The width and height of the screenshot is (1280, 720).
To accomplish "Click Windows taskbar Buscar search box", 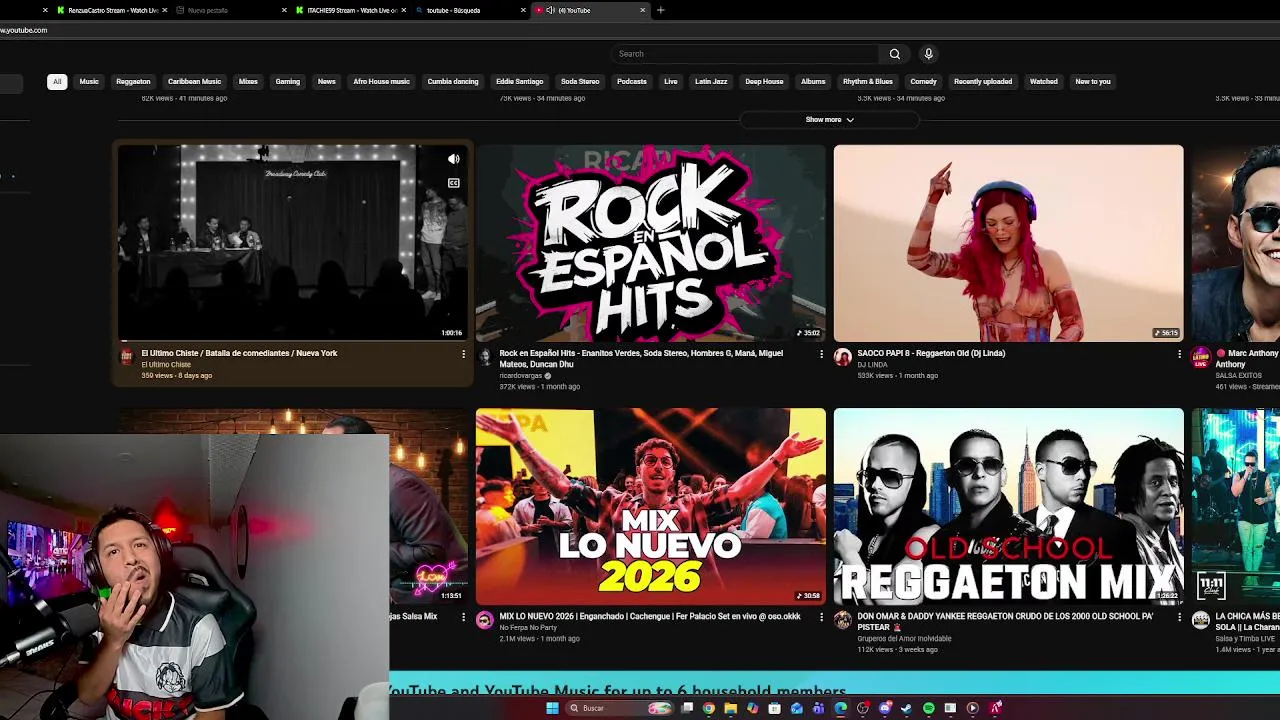I will (x=620, y=708).
